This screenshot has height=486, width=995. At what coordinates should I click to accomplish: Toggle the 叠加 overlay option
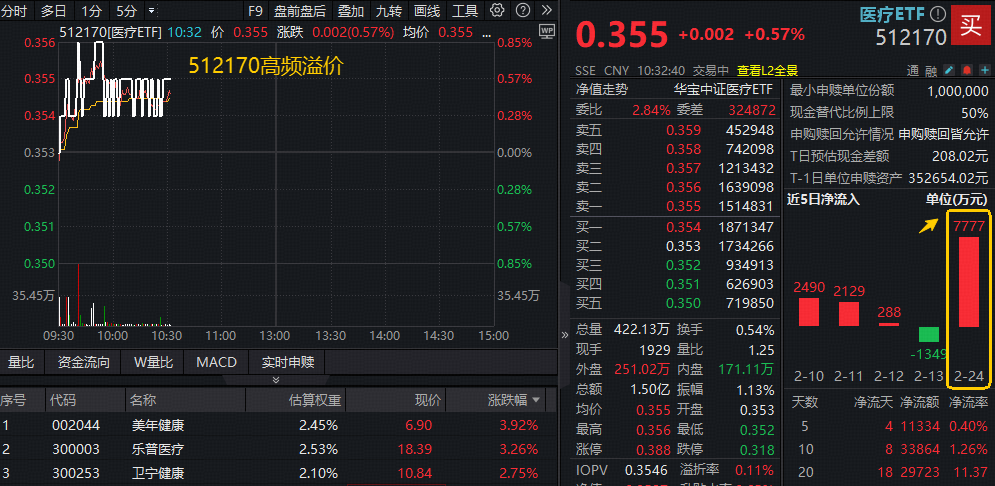(350, 11)
